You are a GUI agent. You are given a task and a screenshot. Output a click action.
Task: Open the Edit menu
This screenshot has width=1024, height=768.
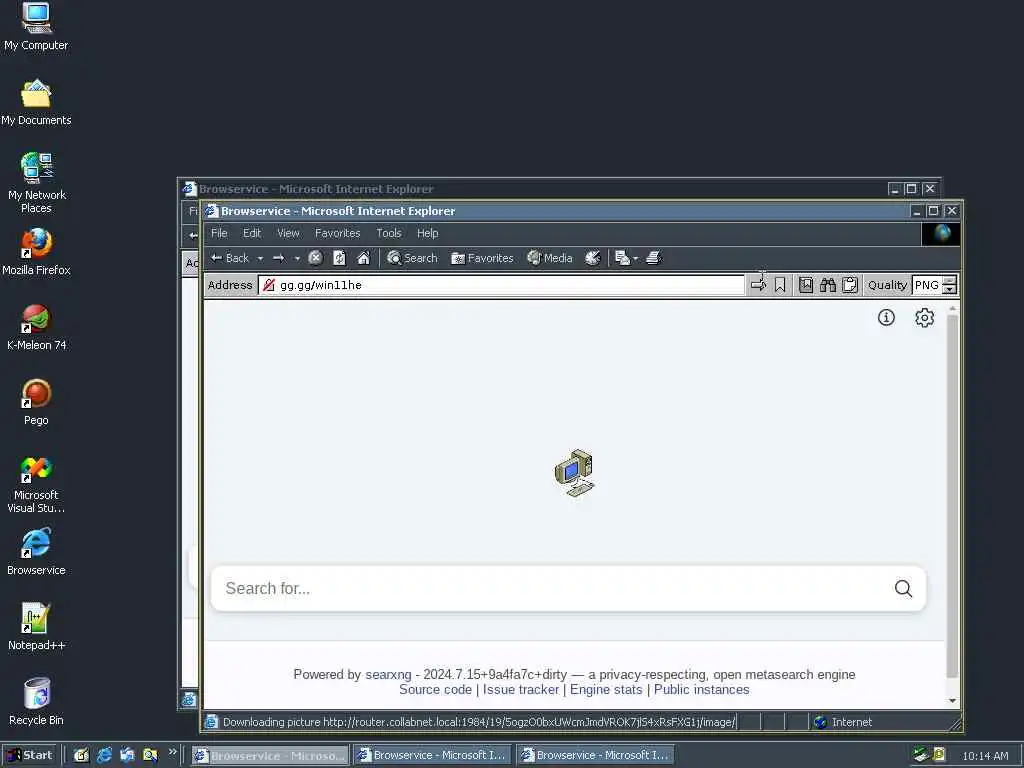252,233
